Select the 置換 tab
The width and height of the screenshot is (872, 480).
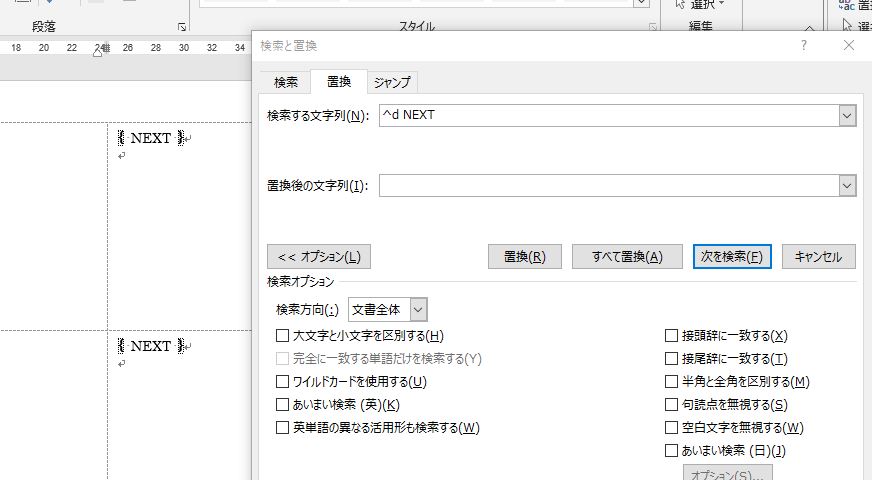tap(339, 82)
